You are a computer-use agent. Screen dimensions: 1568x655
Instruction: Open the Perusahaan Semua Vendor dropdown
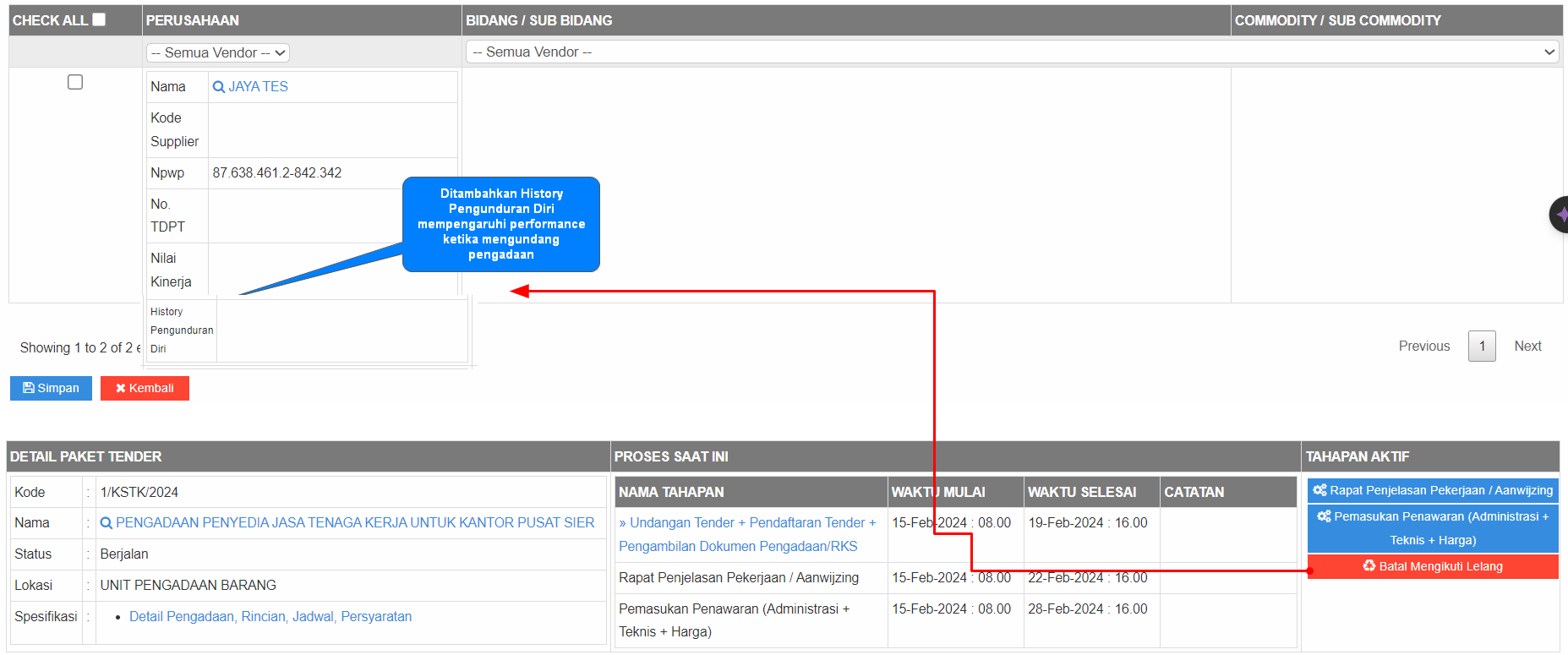[x=218, y=52]
